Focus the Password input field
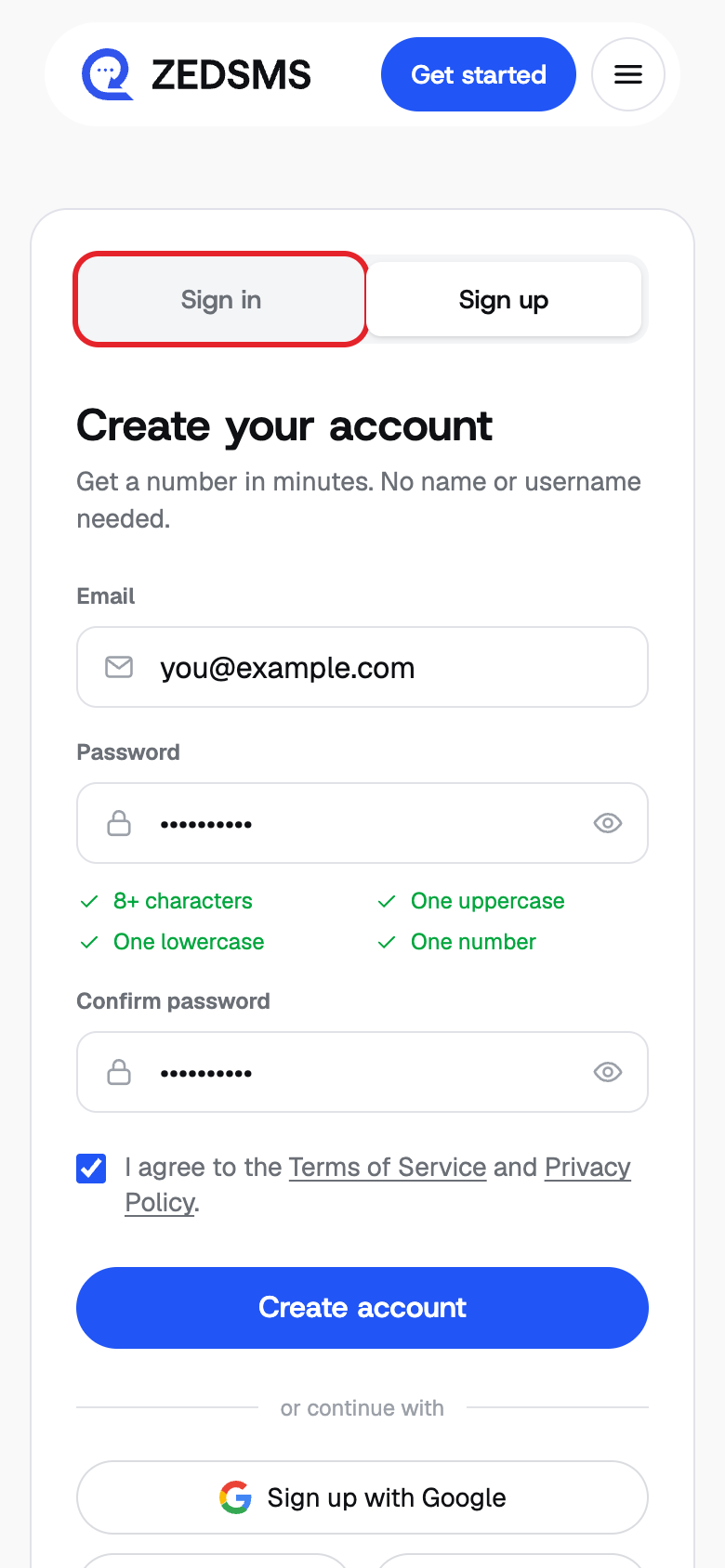Screen dimensions: 725x1568 [362, 823]
